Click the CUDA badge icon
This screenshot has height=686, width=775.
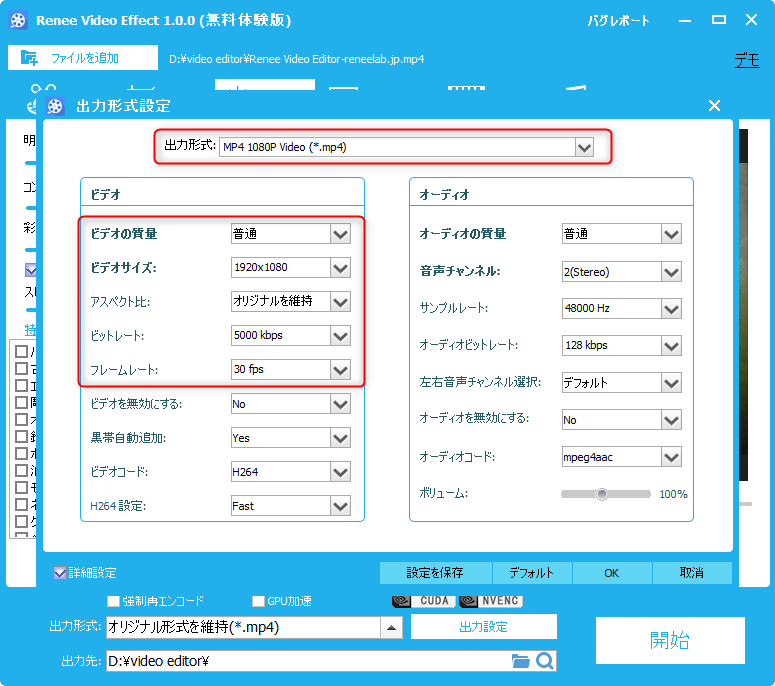pos(424,600)
